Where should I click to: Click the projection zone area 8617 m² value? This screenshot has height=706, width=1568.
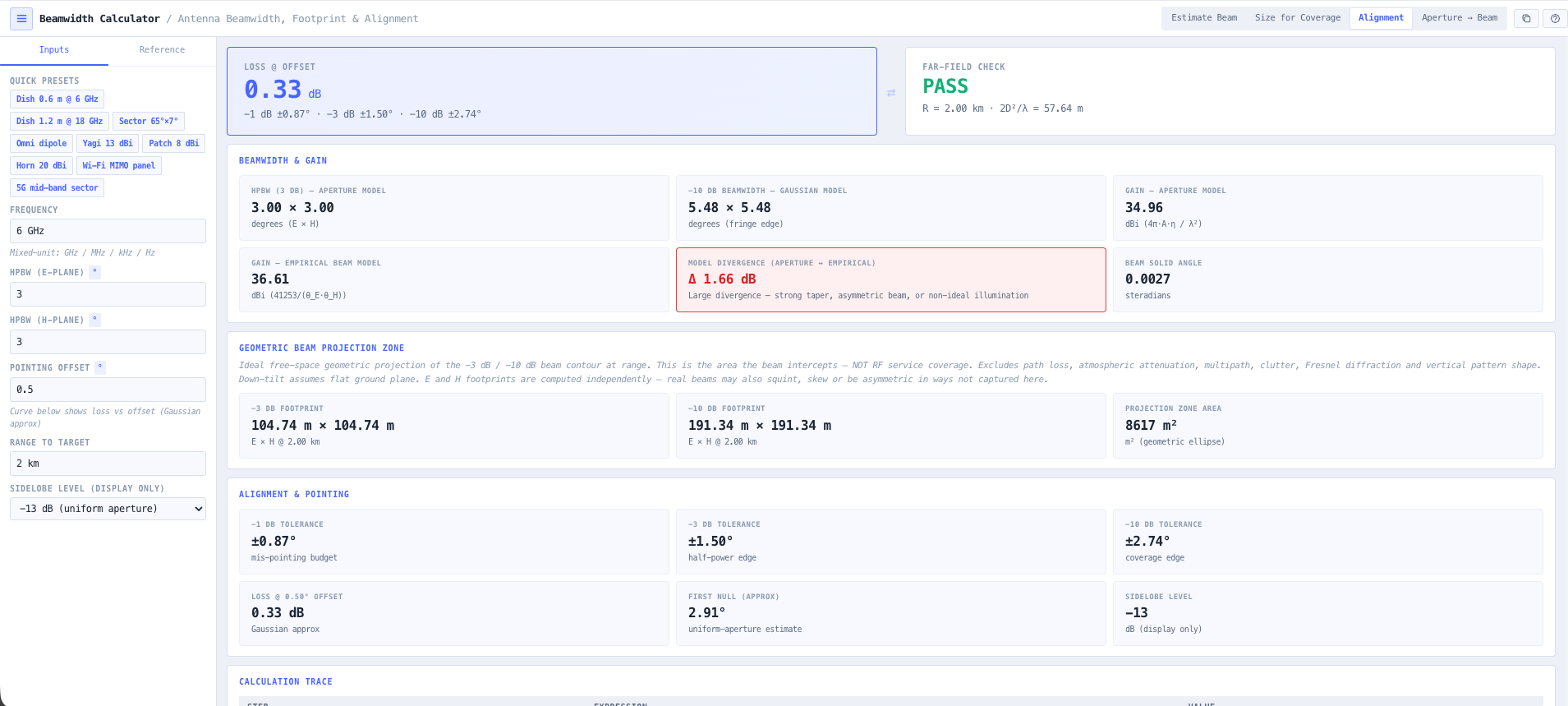pos(1151,426)
